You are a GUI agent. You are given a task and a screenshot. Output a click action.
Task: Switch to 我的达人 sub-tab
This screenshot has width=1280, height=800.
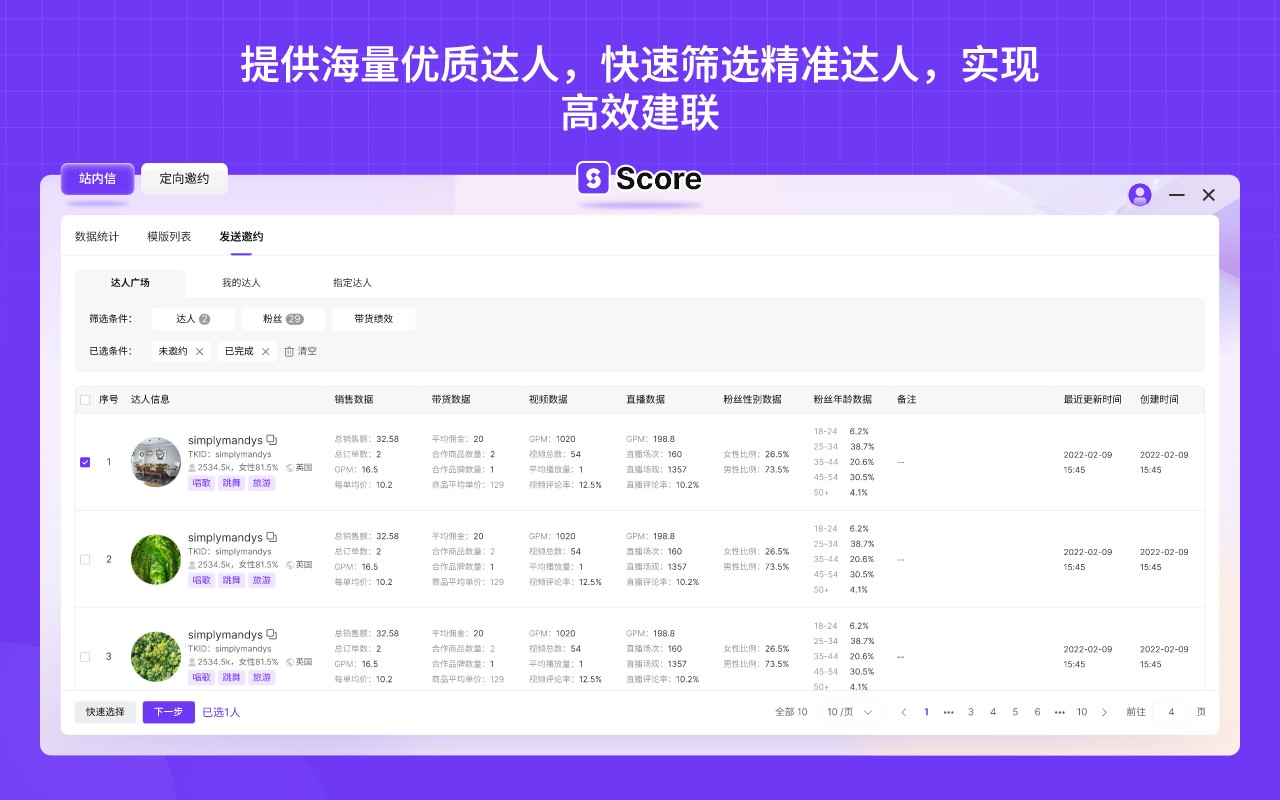241,283
